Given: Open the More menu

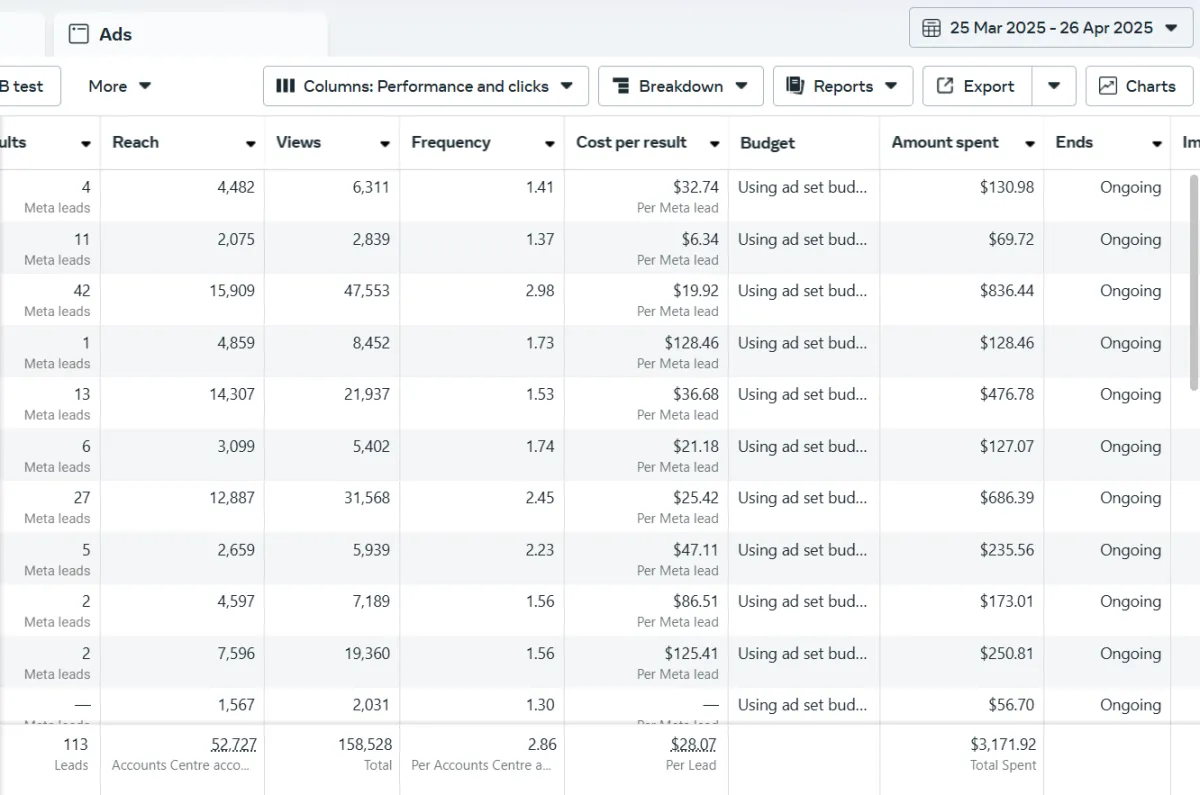Looking at the screenshot, I should click(120, 86).
